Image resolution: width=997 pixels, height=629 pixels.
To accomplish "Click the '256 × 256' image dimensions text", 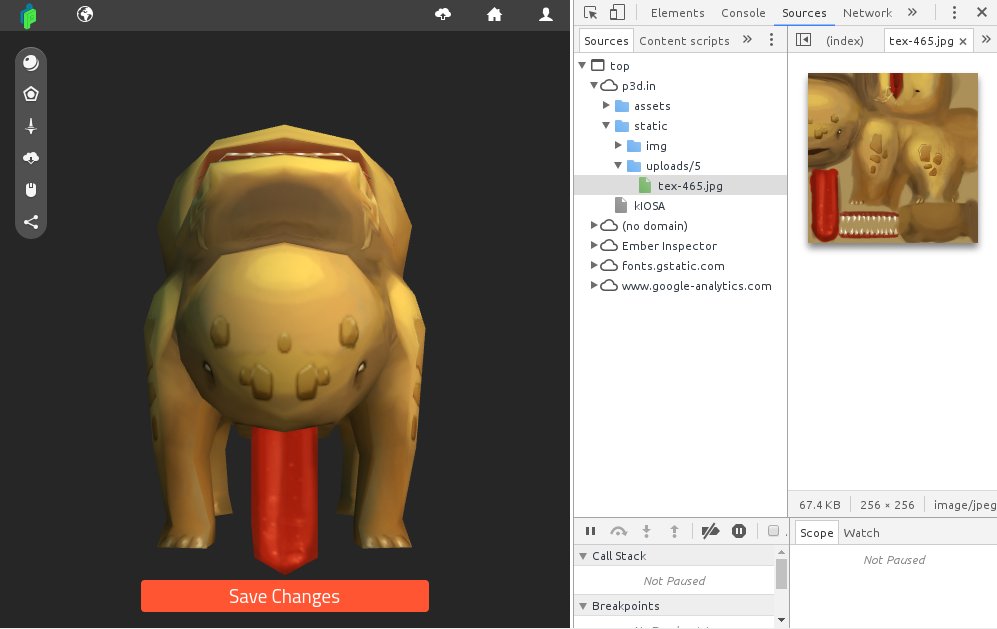I will tap(887, 505).
